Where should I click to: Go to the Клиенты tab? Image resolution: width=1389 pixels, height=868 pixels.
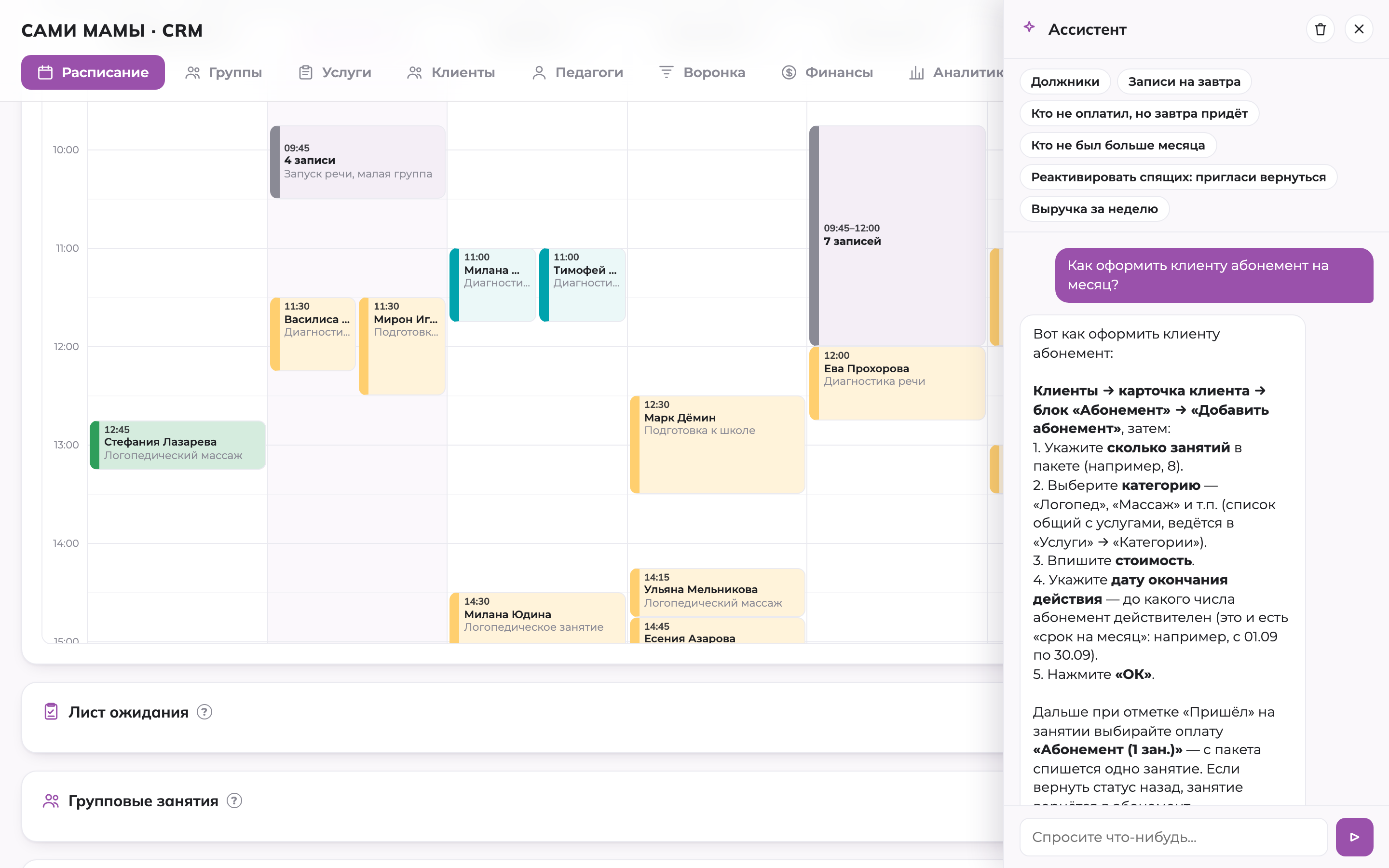click(x=451, y=72)
